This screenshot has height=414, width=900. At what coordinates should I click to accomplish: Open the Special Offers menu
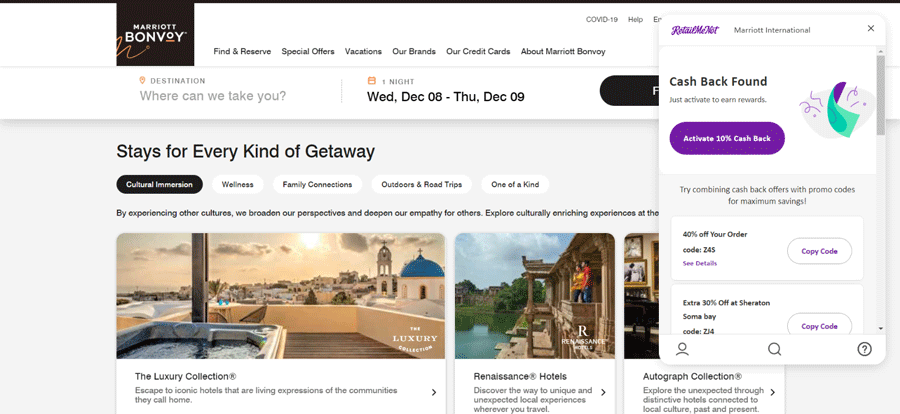click(x=308, y=51)
